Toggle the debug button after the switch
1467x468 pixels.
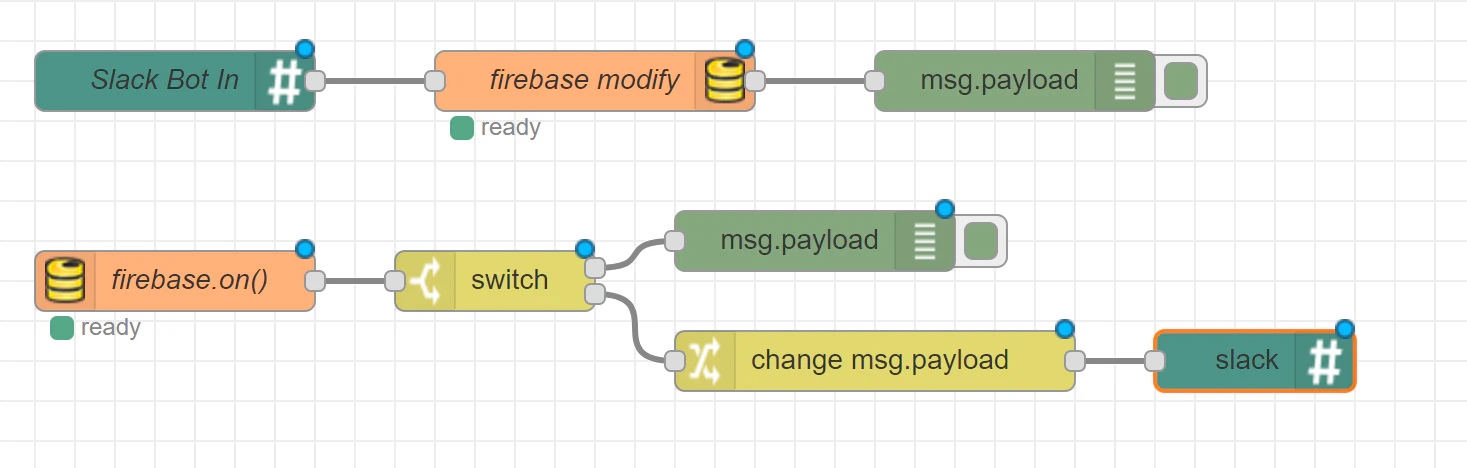click(981, 241)
